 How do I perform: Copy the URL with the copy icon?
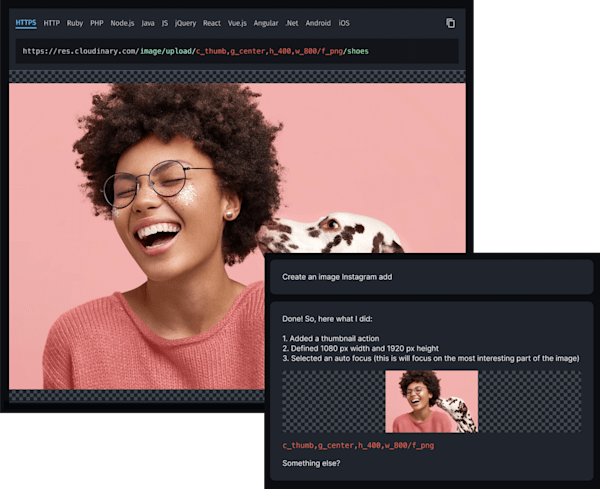450,22
